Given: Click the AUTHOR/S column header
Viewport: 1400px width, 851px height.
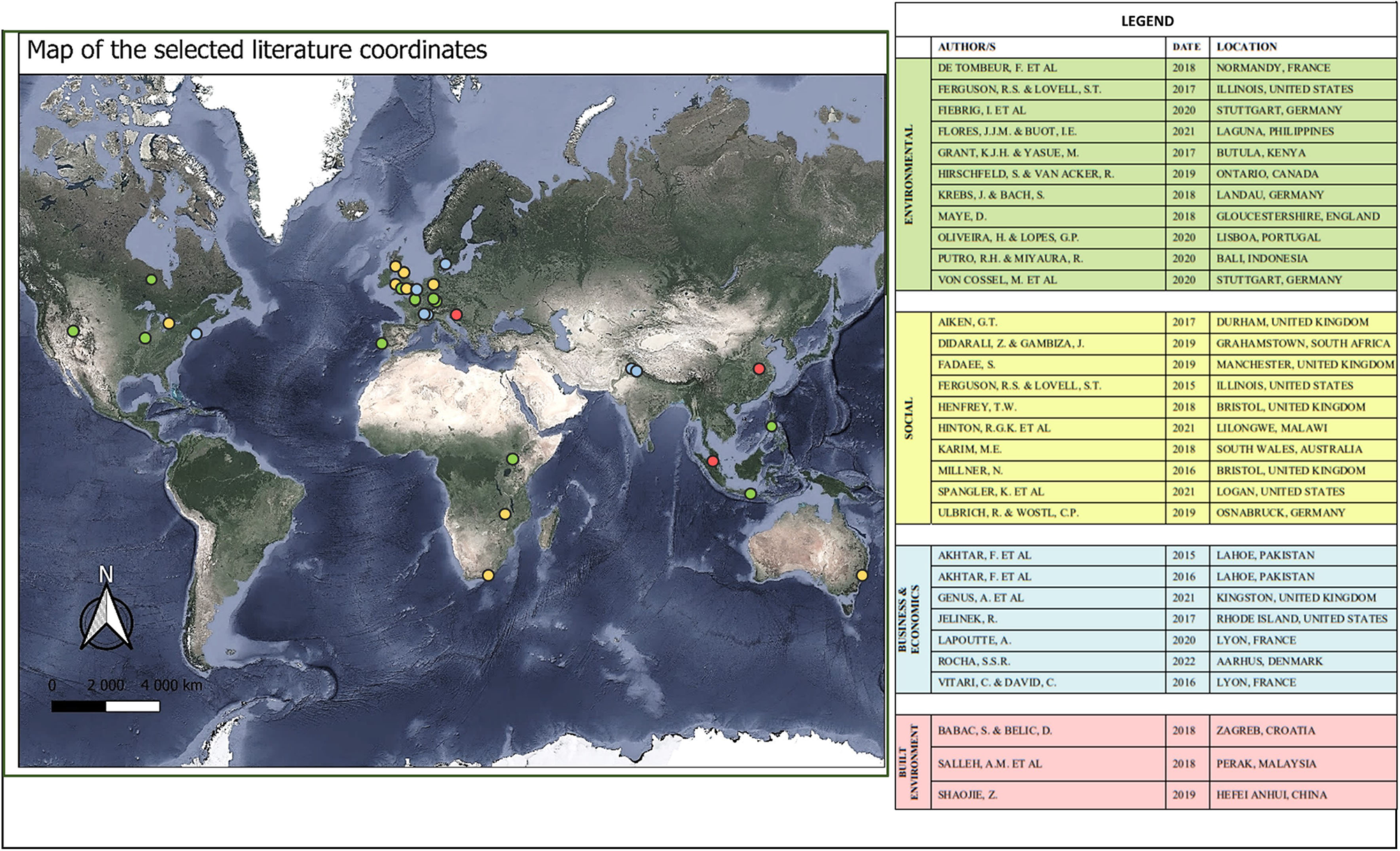Looking at the screenshot, I should tap(966, 47).
